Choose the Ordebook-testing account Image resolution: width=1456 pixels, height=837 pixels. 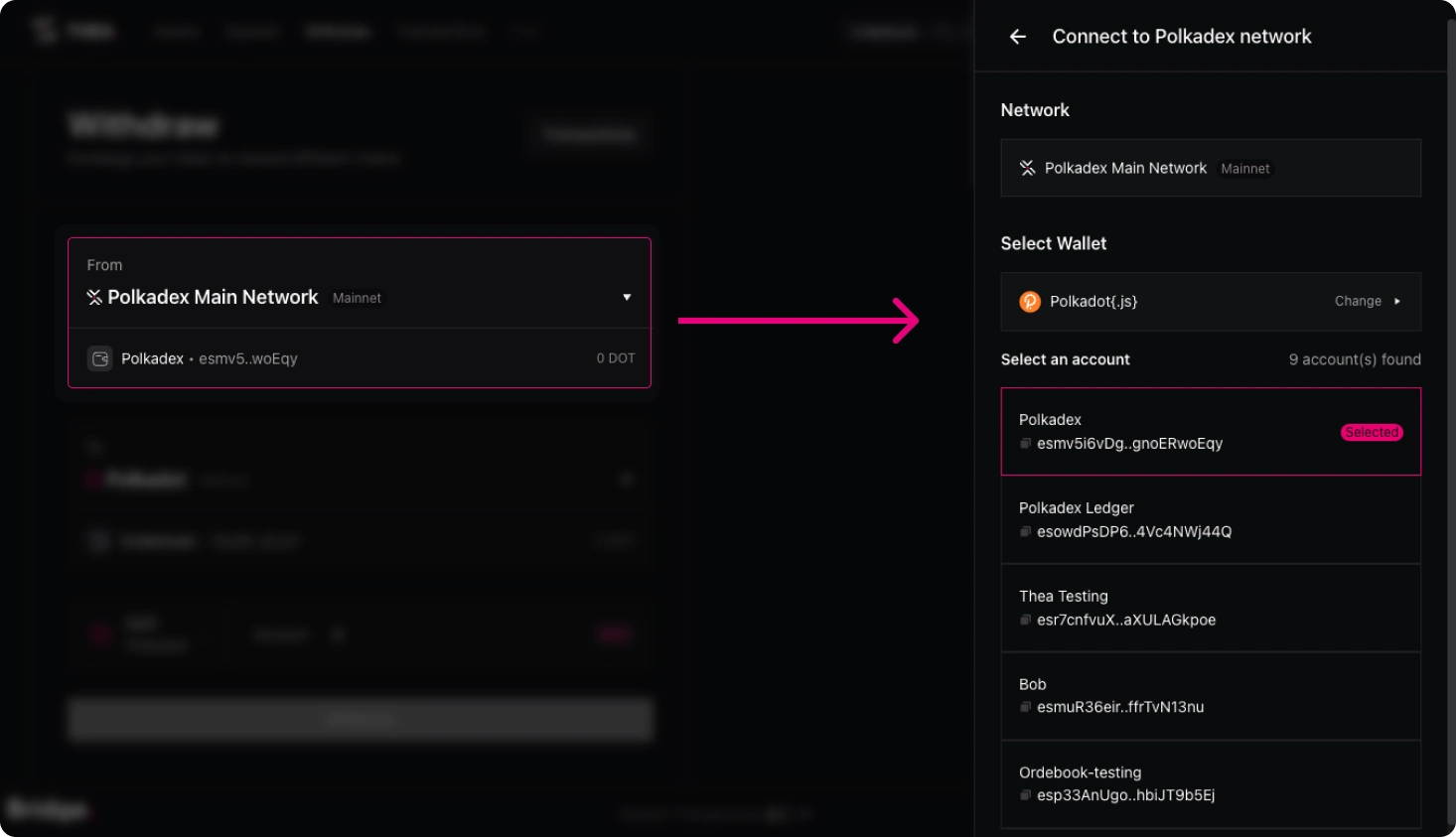click(1210, 783)
